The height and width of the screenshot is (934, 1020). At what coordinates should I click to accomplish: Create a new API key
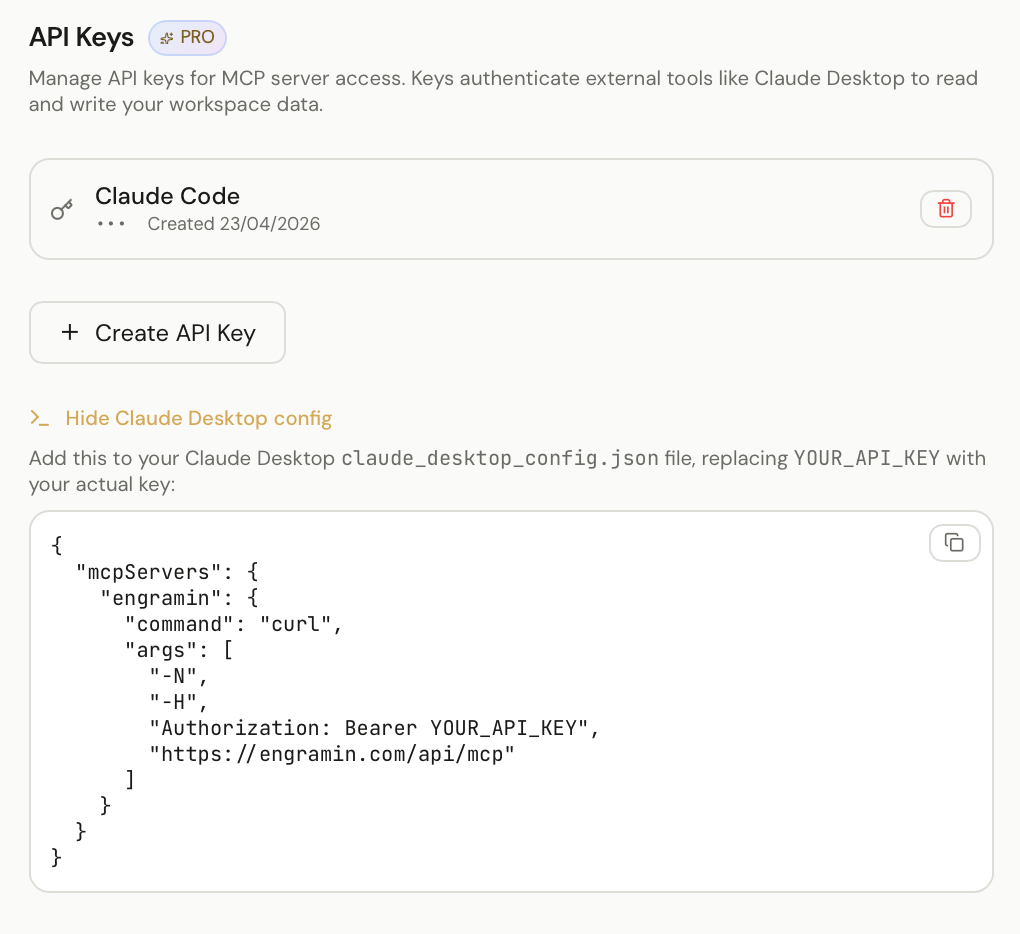157,332
